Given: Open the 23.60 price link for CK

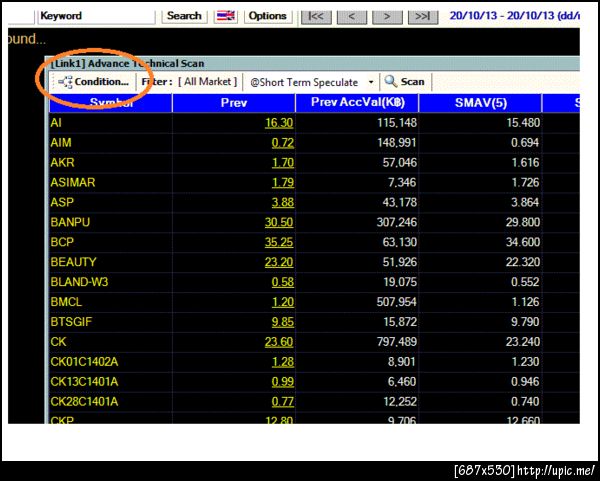Looking at the screenshot, I should point(279,342).
